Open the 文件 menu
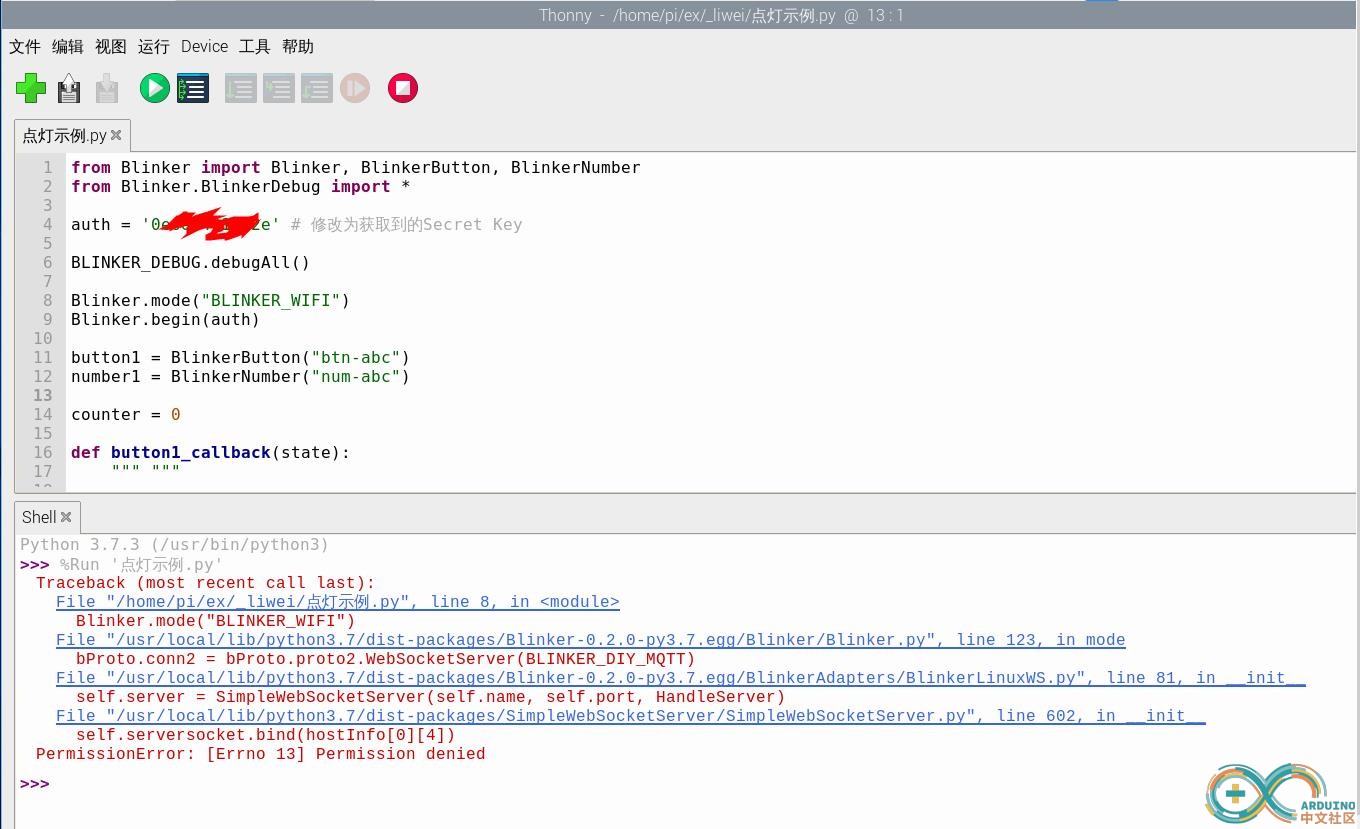 25,46
